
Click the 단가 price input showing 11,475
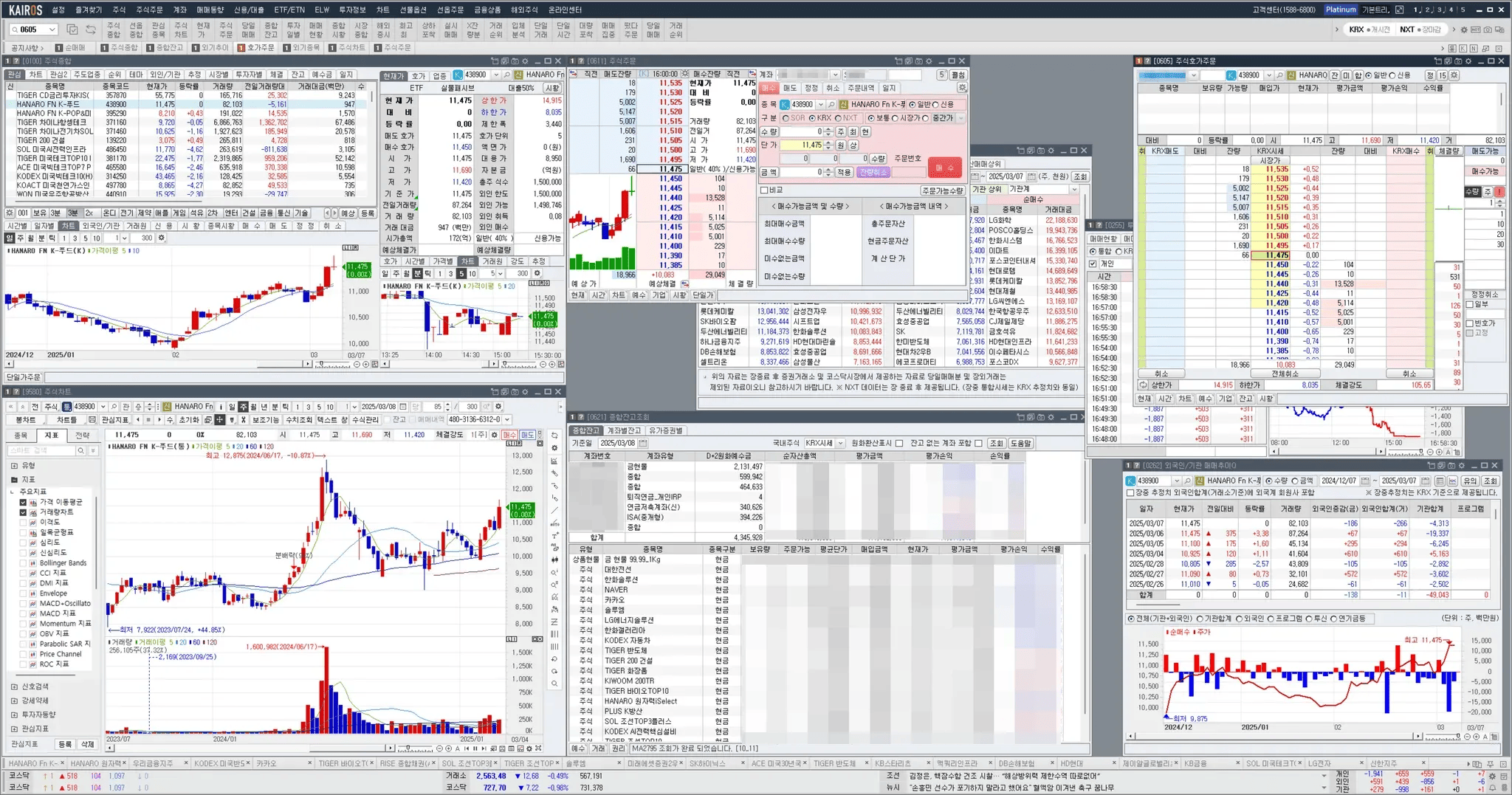pyautogui.click(x=802, y=145)
